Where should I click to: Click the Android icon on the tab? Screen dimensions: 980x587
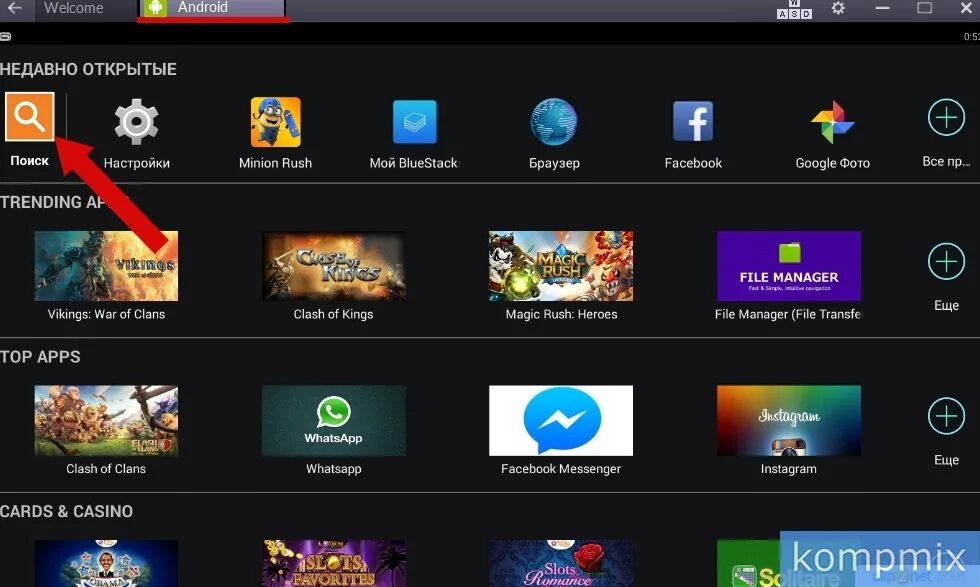[155, 8]
